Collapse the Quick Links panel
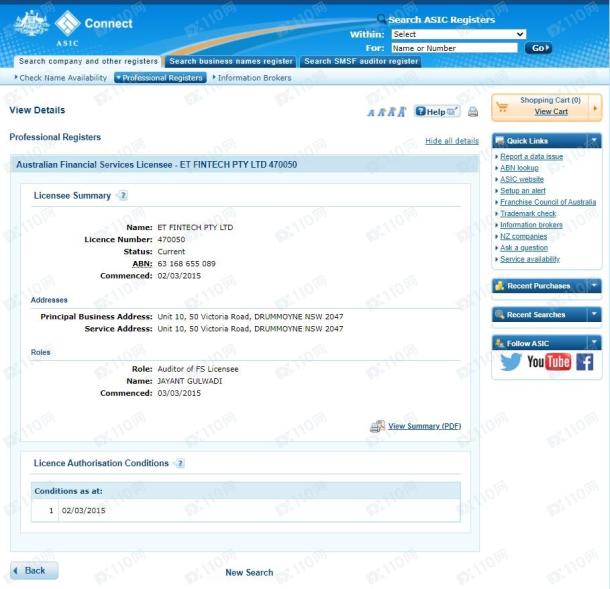This screenshot has height=589, width=610. [x=594, y=141]
